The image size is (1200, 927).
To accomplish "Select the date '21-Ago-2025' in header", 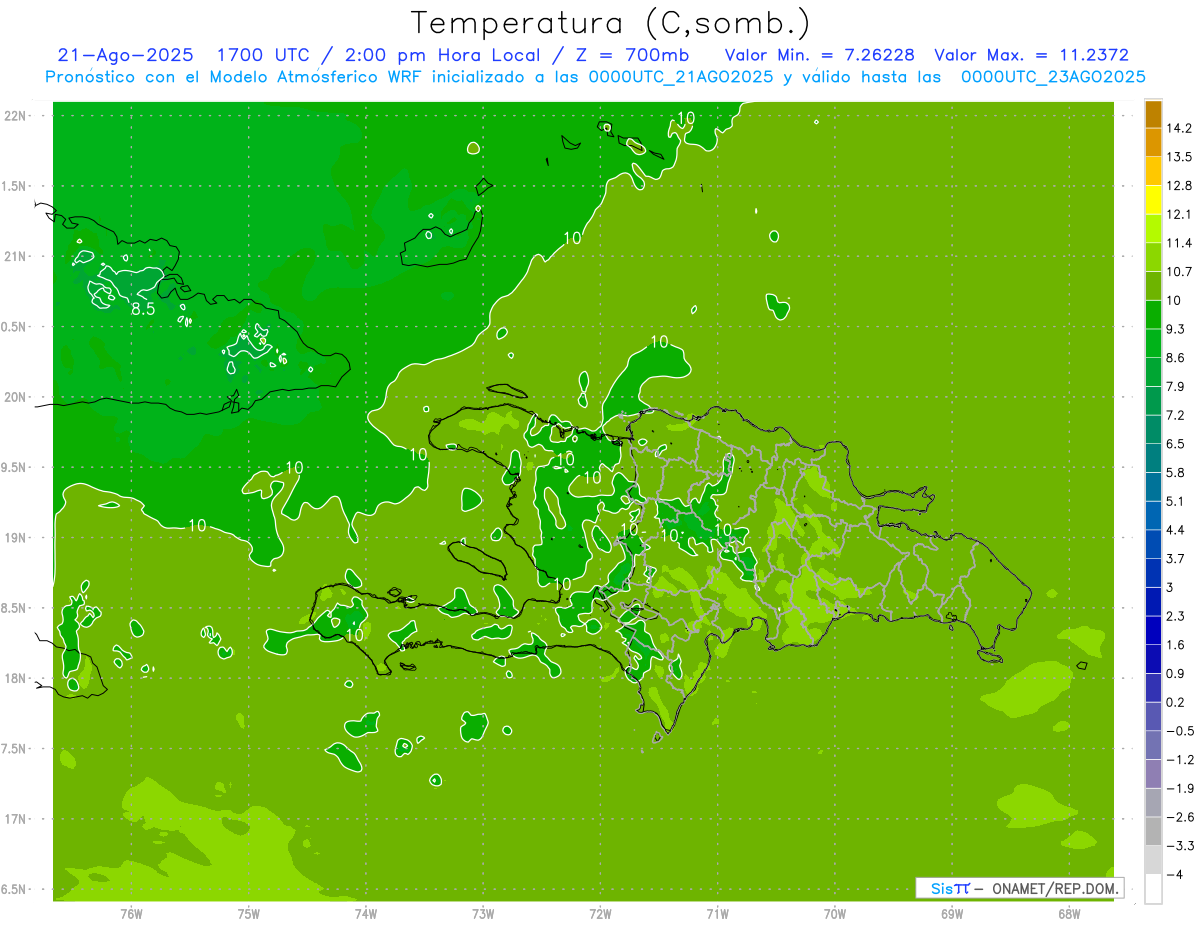I will coord(125,55).
